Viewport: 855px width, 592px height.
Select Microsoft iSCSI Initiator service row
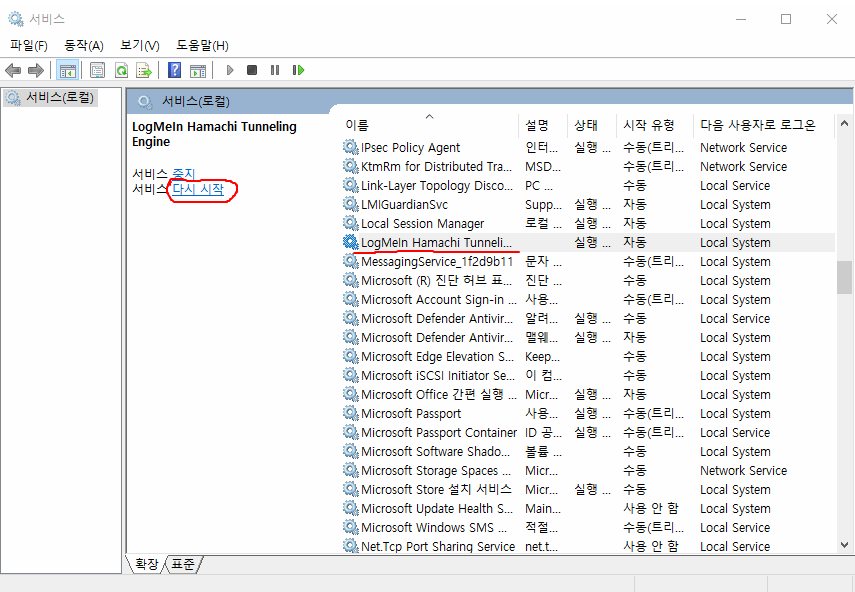[x=588, y=375]
